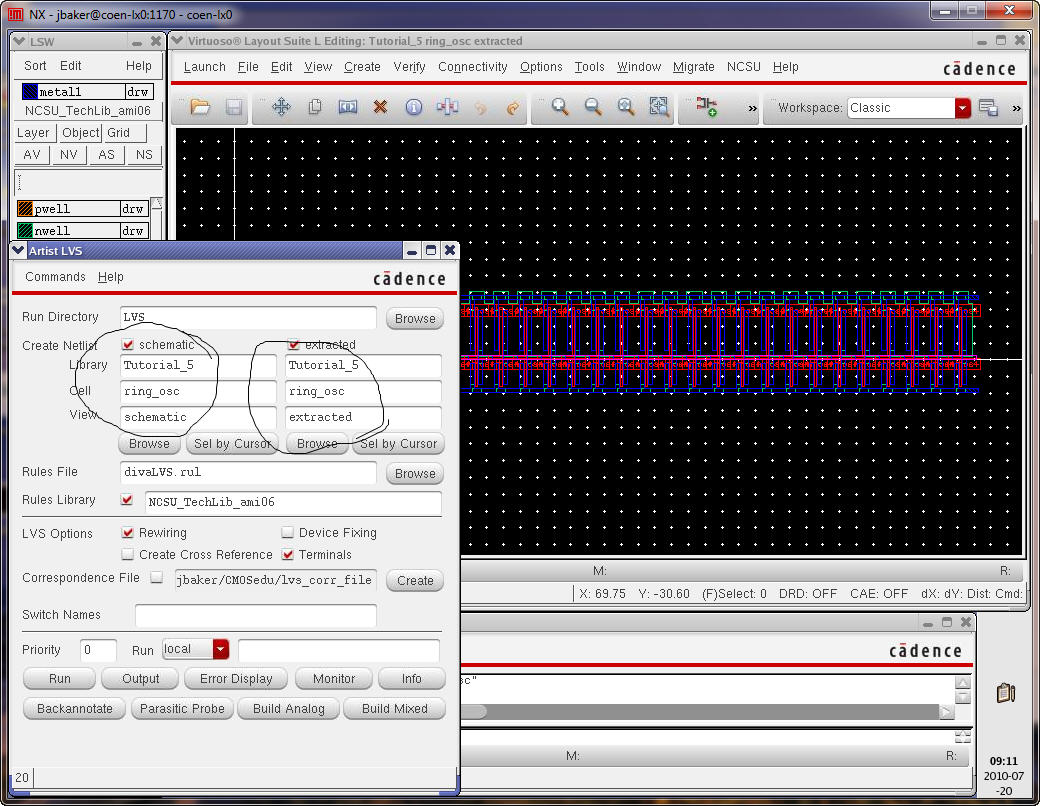Open the Run local dropdown

tap(220, 649)
